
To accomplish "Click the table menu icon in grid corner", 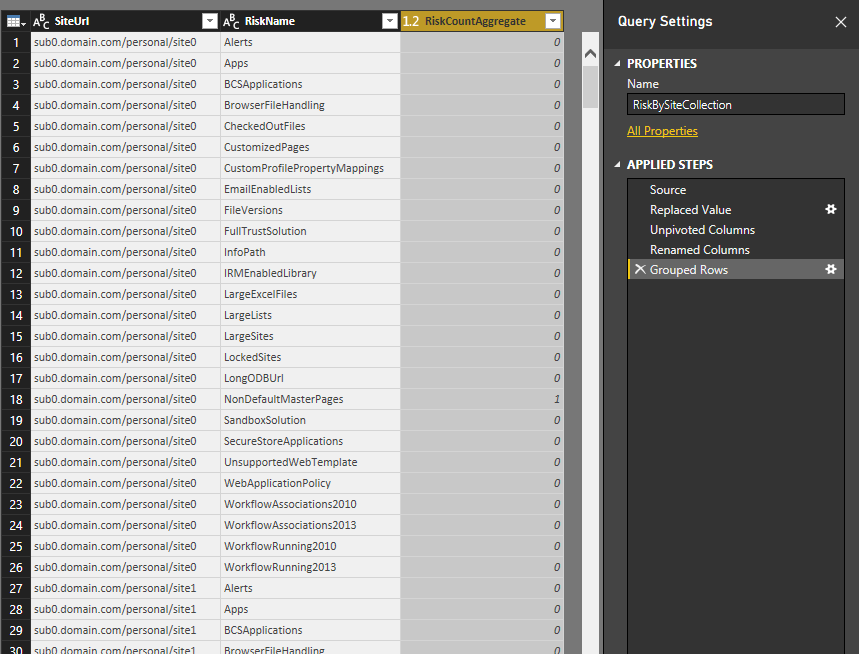I will 15,21.
